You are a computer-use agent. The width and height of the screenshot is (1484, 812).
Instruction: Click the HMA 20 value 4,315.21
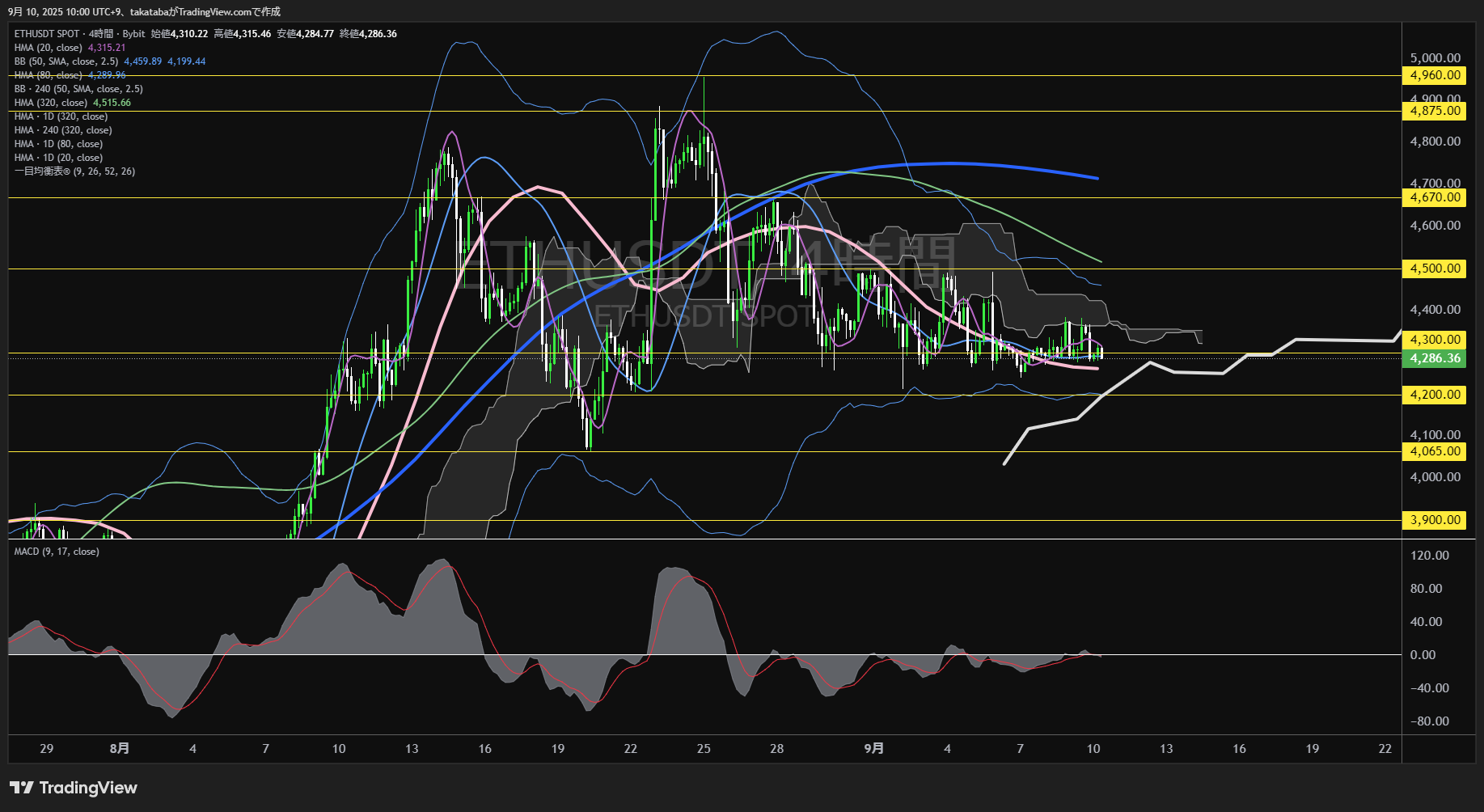click(x=107, y=48)
